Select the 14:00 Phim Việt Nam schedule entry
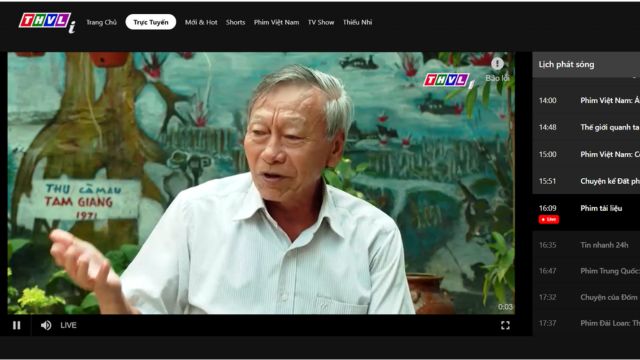640x360 pixels. (586, 100)
